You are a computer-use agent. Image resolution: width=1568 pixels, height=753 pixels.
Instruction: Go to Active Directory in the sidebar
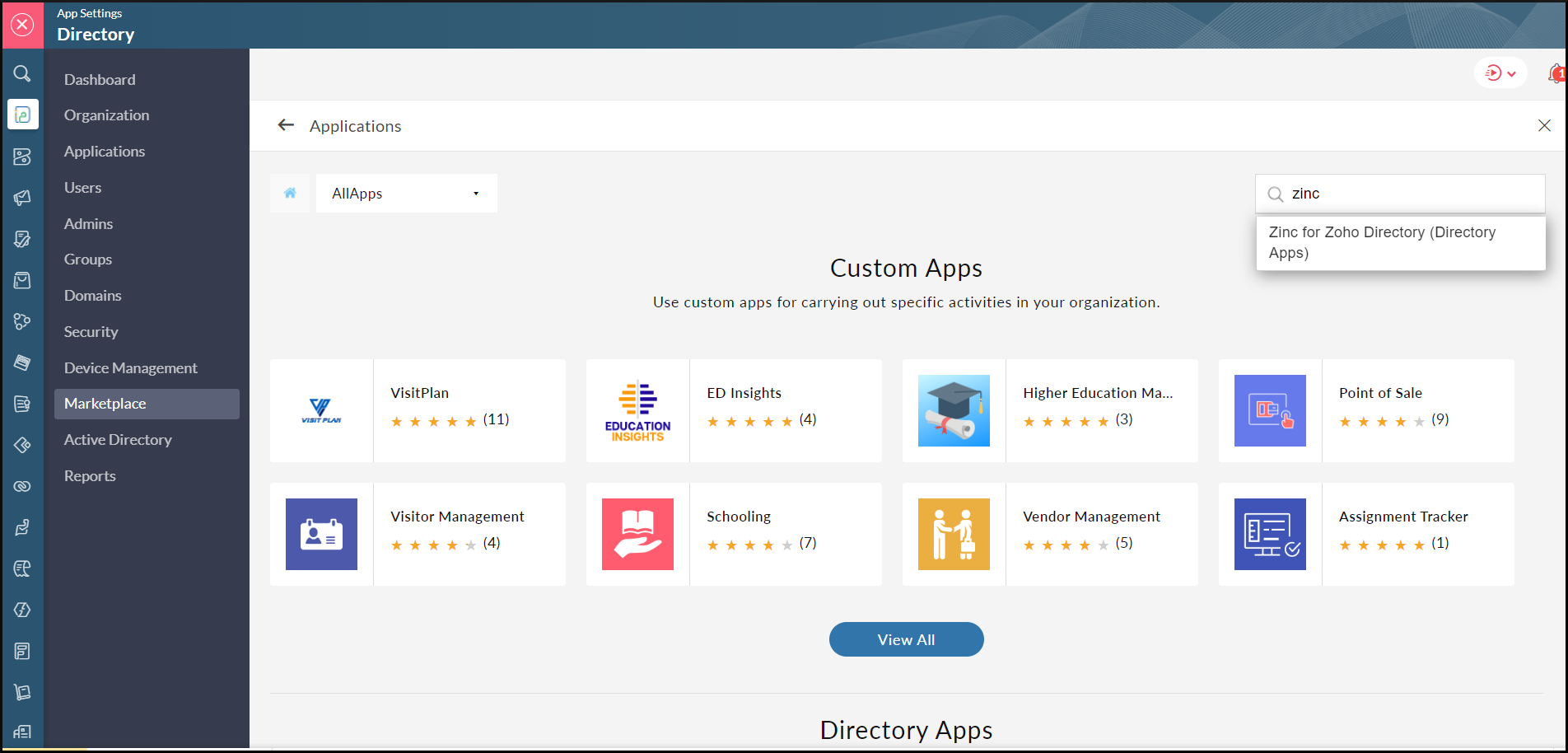click(118, 439)
